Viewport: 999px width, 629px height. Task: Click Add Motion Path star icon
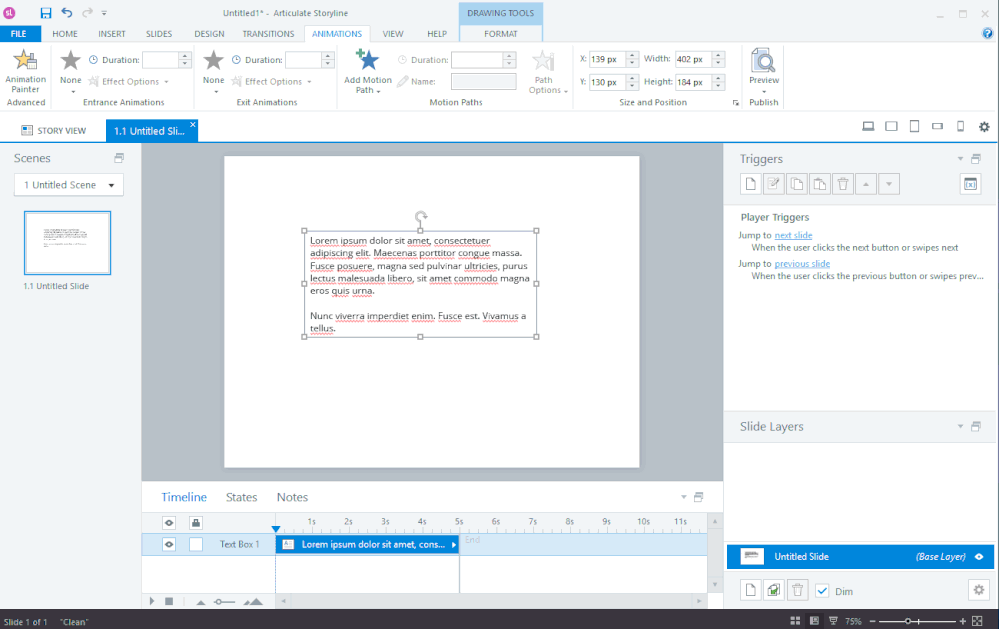pos(367,61)
